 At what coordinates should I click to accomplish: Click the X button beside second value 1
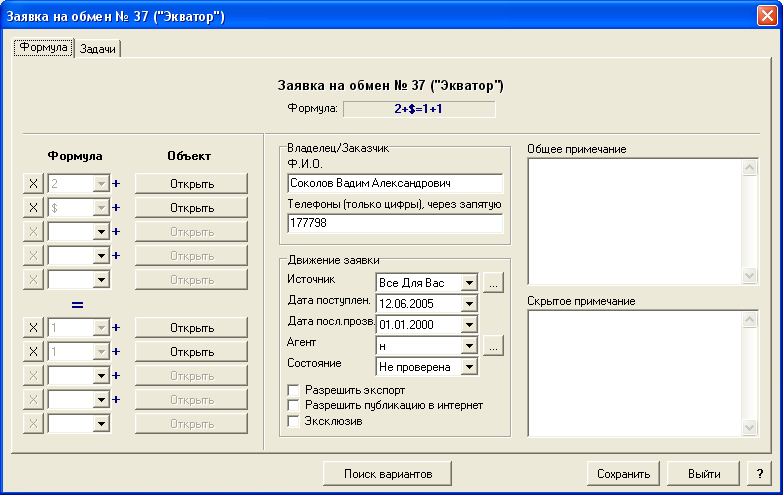tap(33, 352)
